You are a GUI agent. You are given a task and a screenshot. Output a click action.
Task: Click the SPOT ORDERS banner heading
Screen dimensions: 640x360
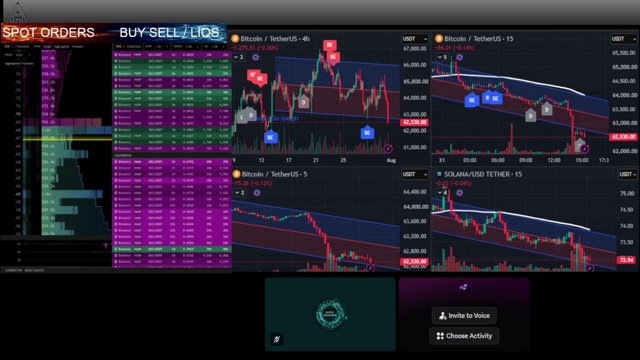point(49,33)
